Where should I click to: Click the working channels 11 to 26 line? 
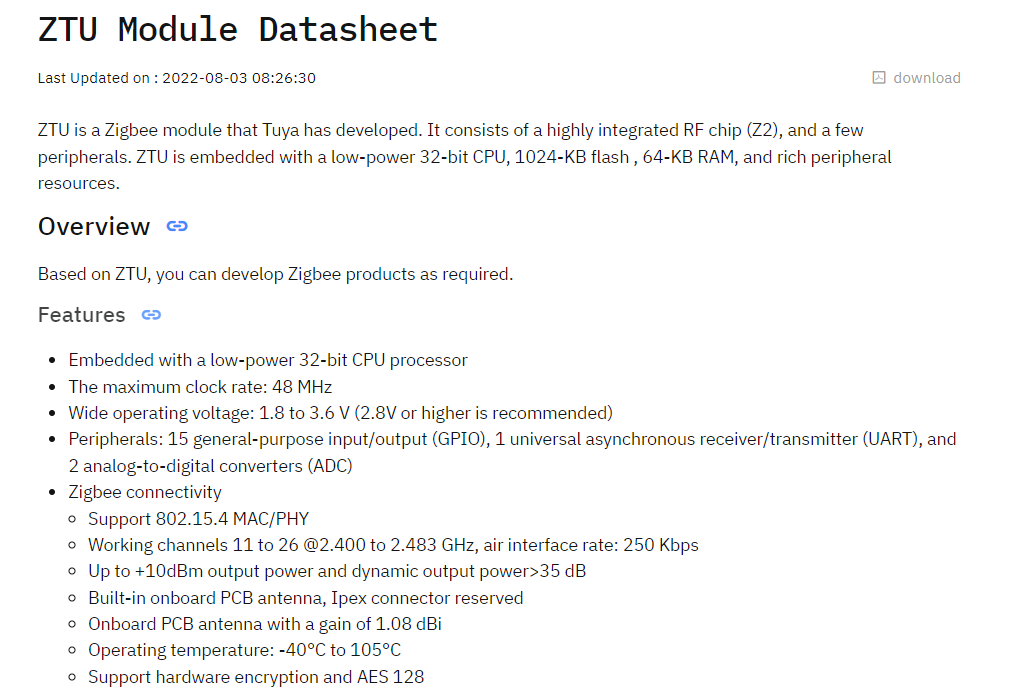click(x=393, y=545)
